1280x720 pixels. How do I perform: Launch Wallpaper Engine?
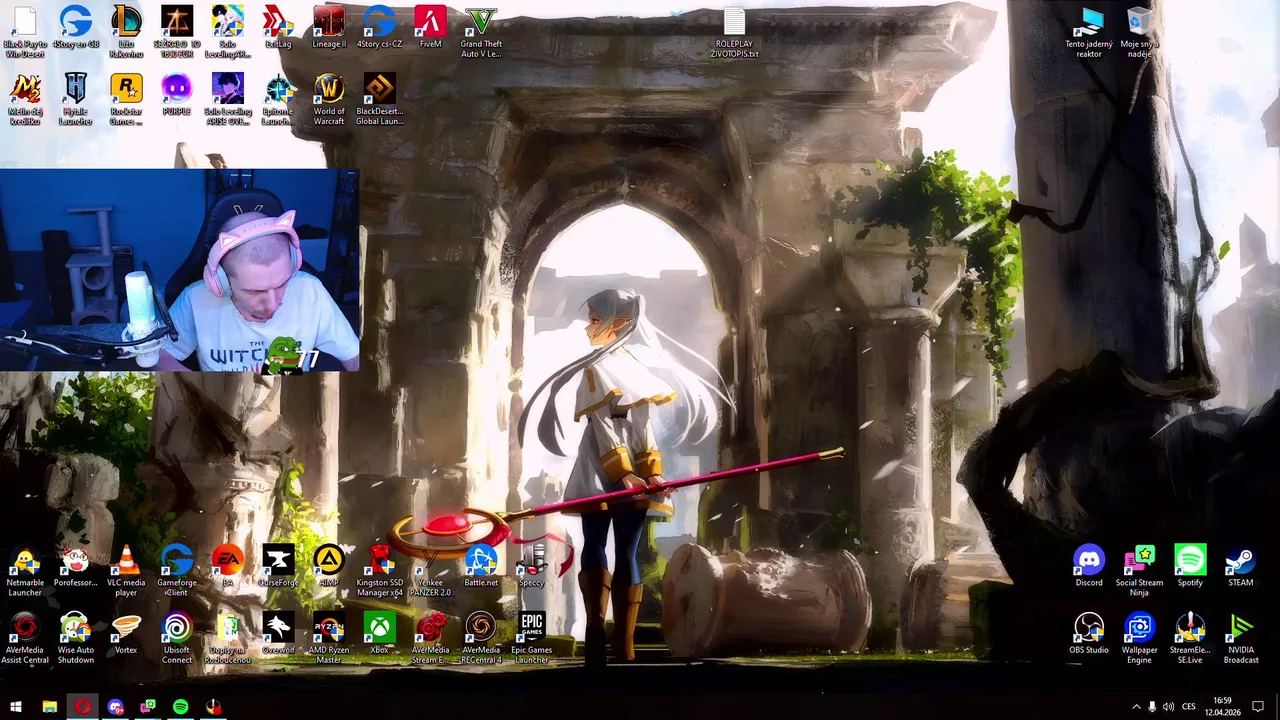pyautogui.click(x=1140, y=639)
